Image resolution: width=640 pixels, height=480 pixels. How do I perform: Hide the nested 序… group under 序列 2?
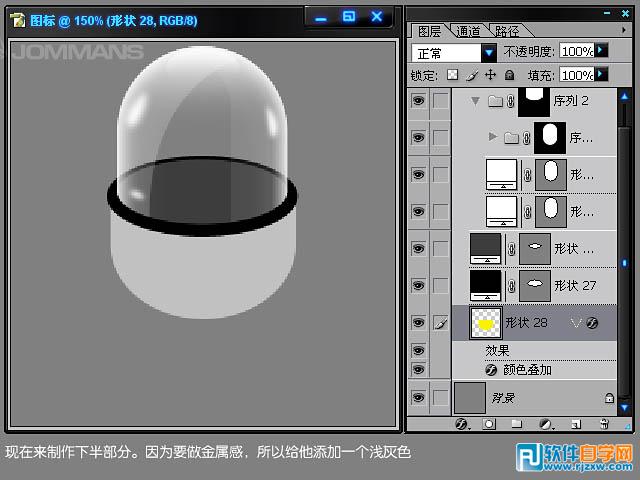point(418,138)
